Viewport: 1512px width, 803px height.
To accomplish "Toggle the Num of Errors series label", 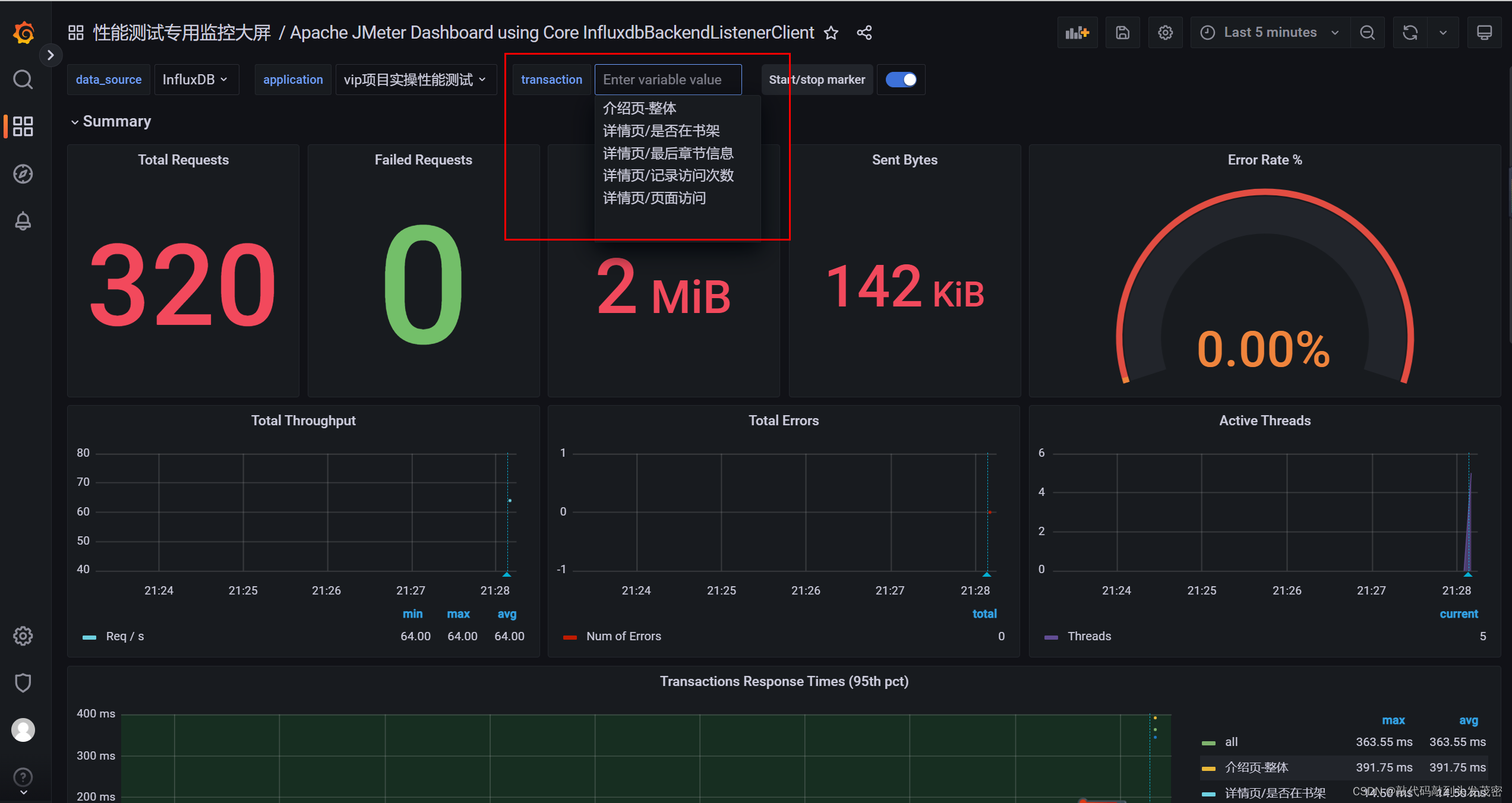I will pos(623,636).
